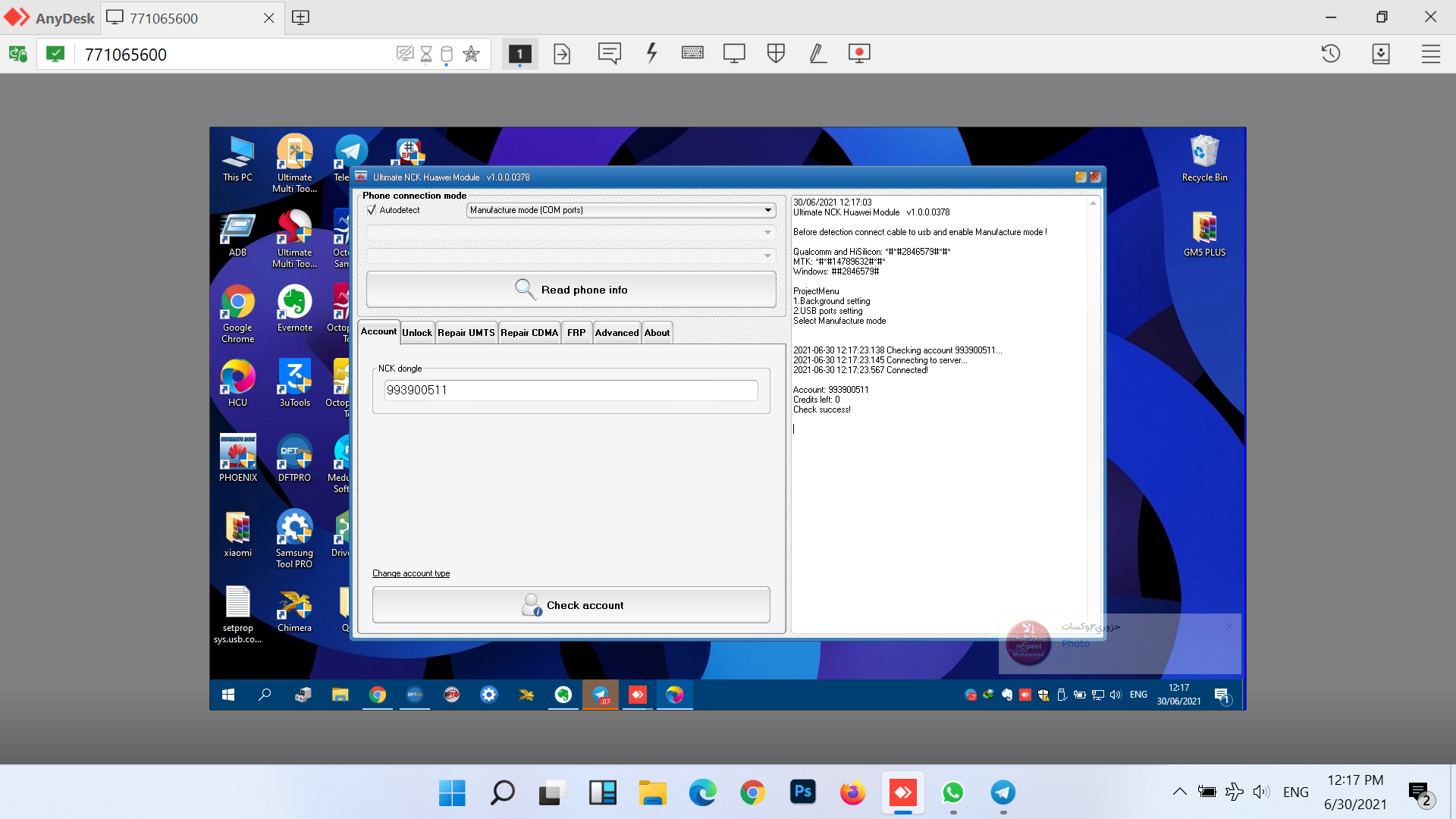Switch to the Repair CDMA tab
This screenshot has width=1456, height=819.
pos(529,333)
